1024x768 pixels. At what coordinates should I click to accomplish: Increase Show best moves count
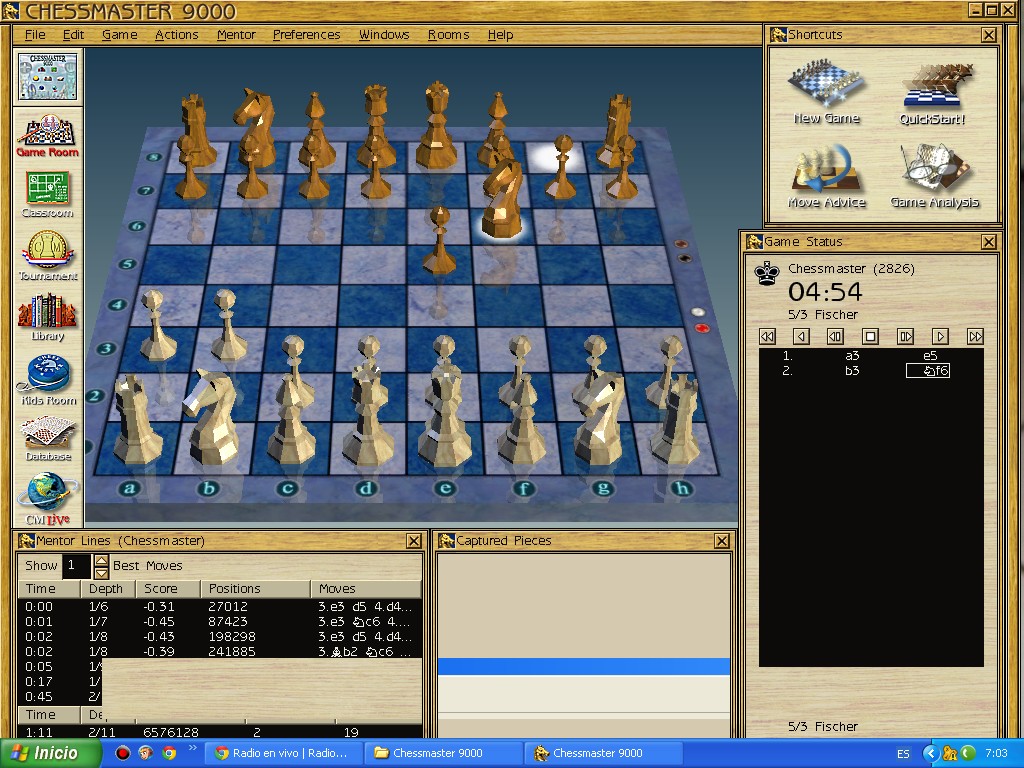point(101,560)
